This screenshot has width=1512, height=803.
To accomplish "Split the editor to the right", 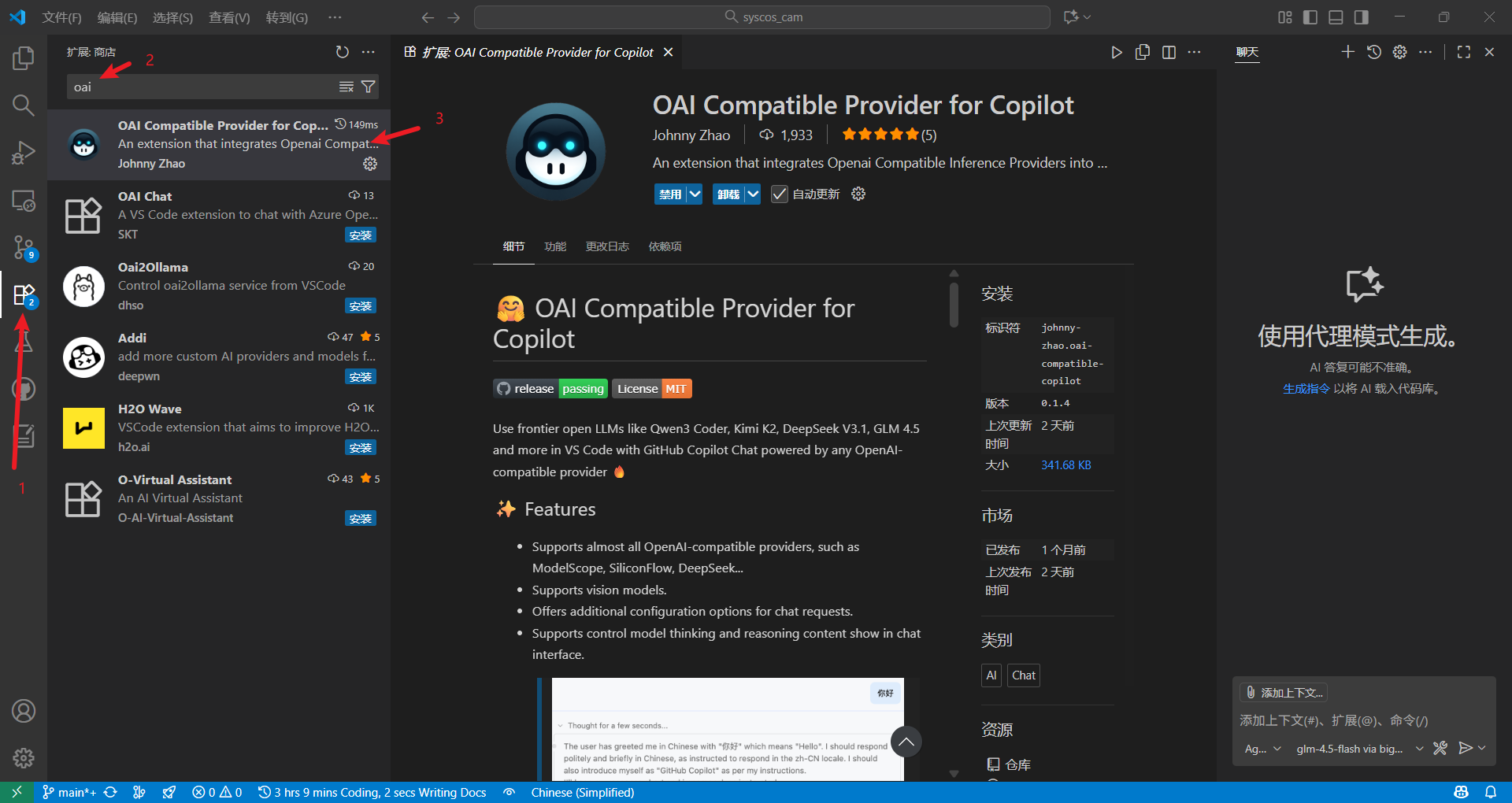I will click(1169, 52).
